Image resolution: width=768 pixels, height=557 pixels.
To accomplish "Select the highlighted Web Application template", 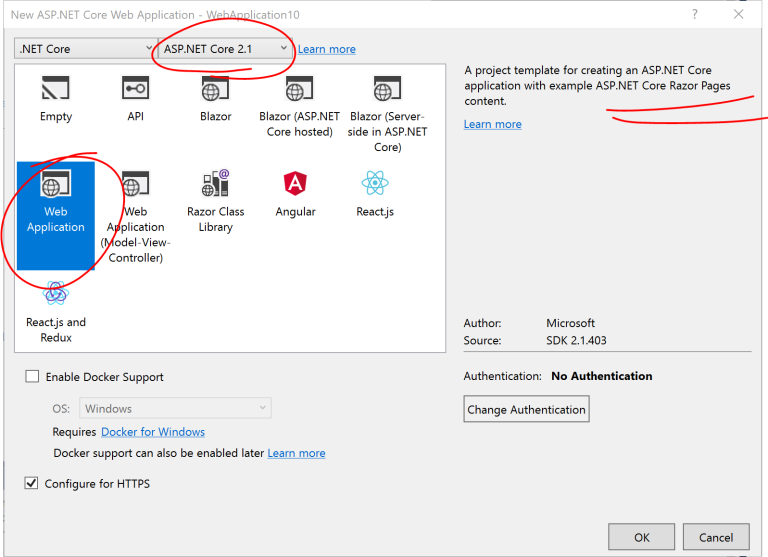I will (x=56, y=216).
